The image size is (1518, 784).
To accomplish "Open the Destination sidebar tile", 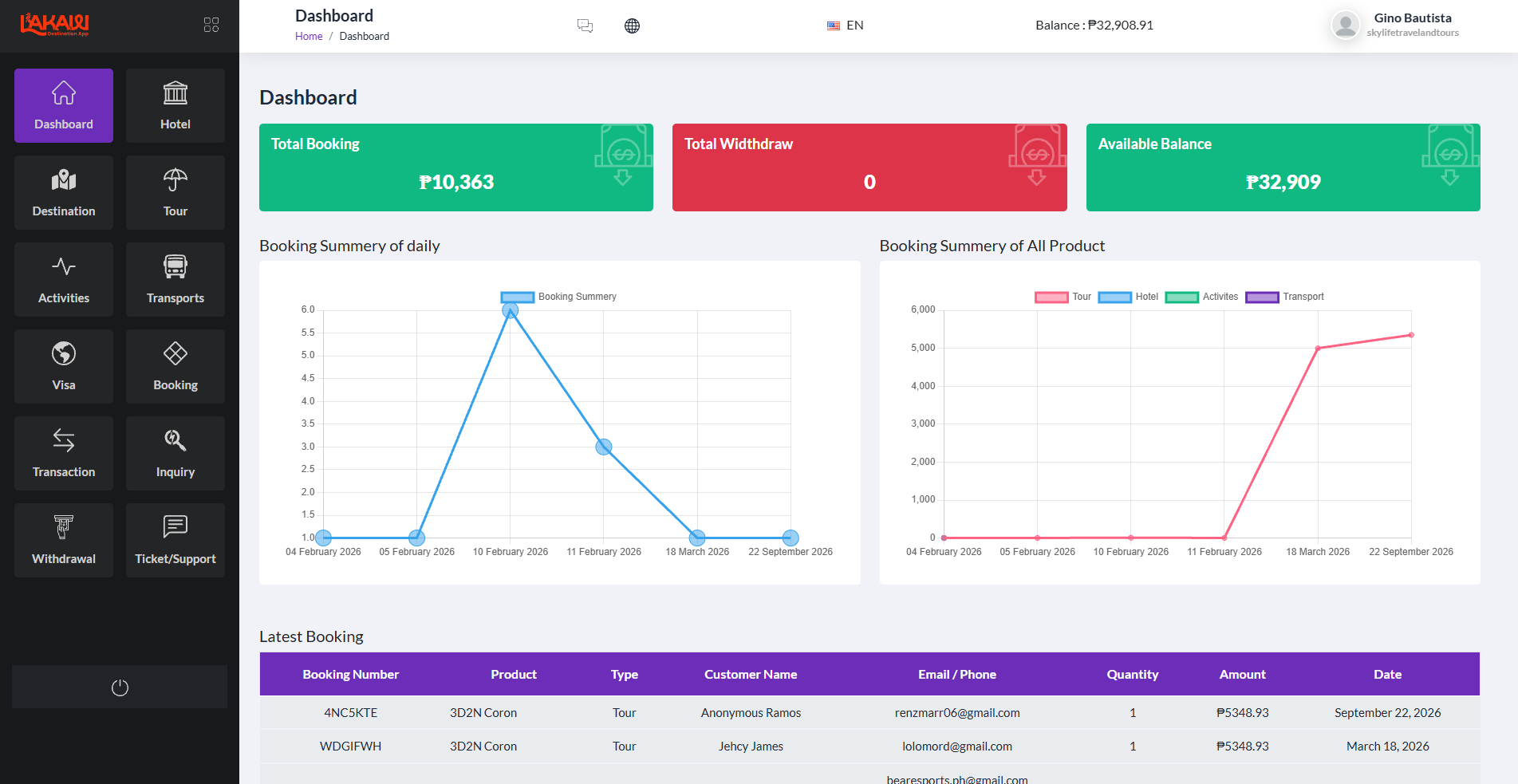I will click(x=64, y=192).
